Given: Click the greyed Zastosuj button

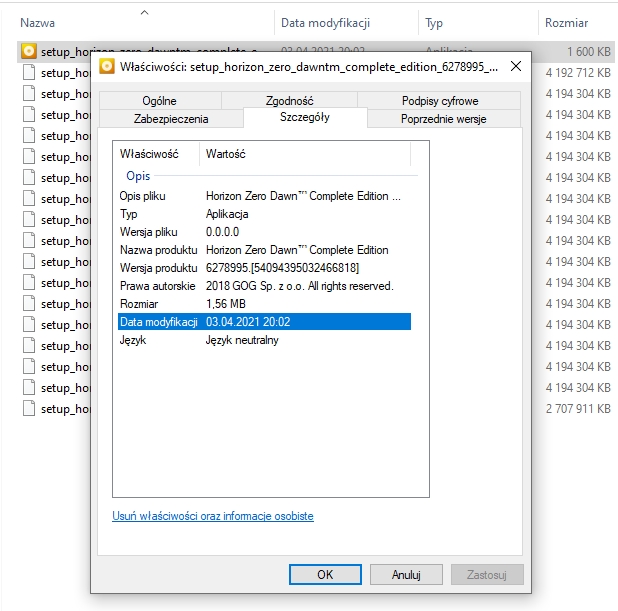Looking at the screenshot, I should point(487,574).
